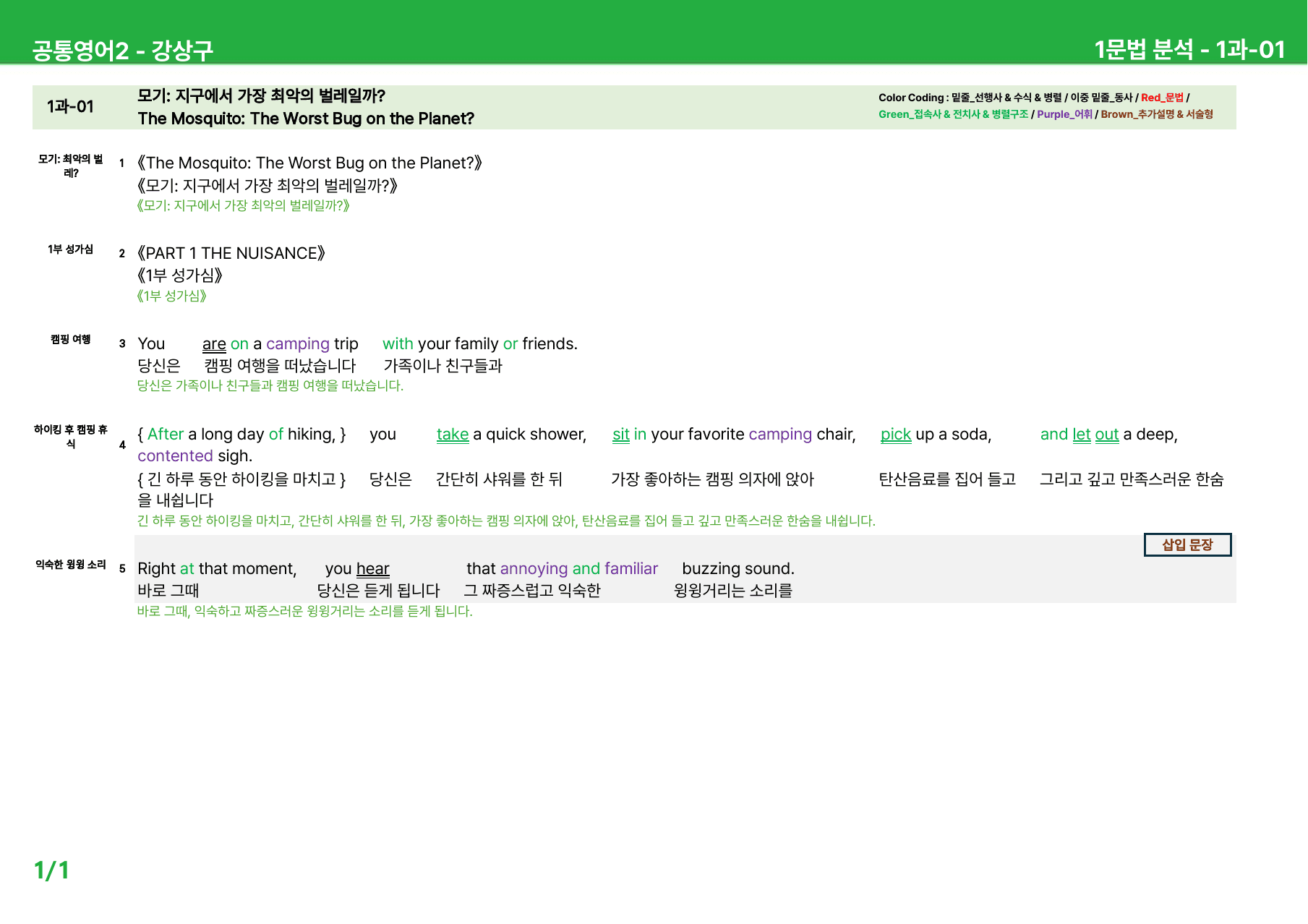Click the 1문법 분석 - 1과-01 header text
This screenshot has width=1308, height=924.
1189,49
